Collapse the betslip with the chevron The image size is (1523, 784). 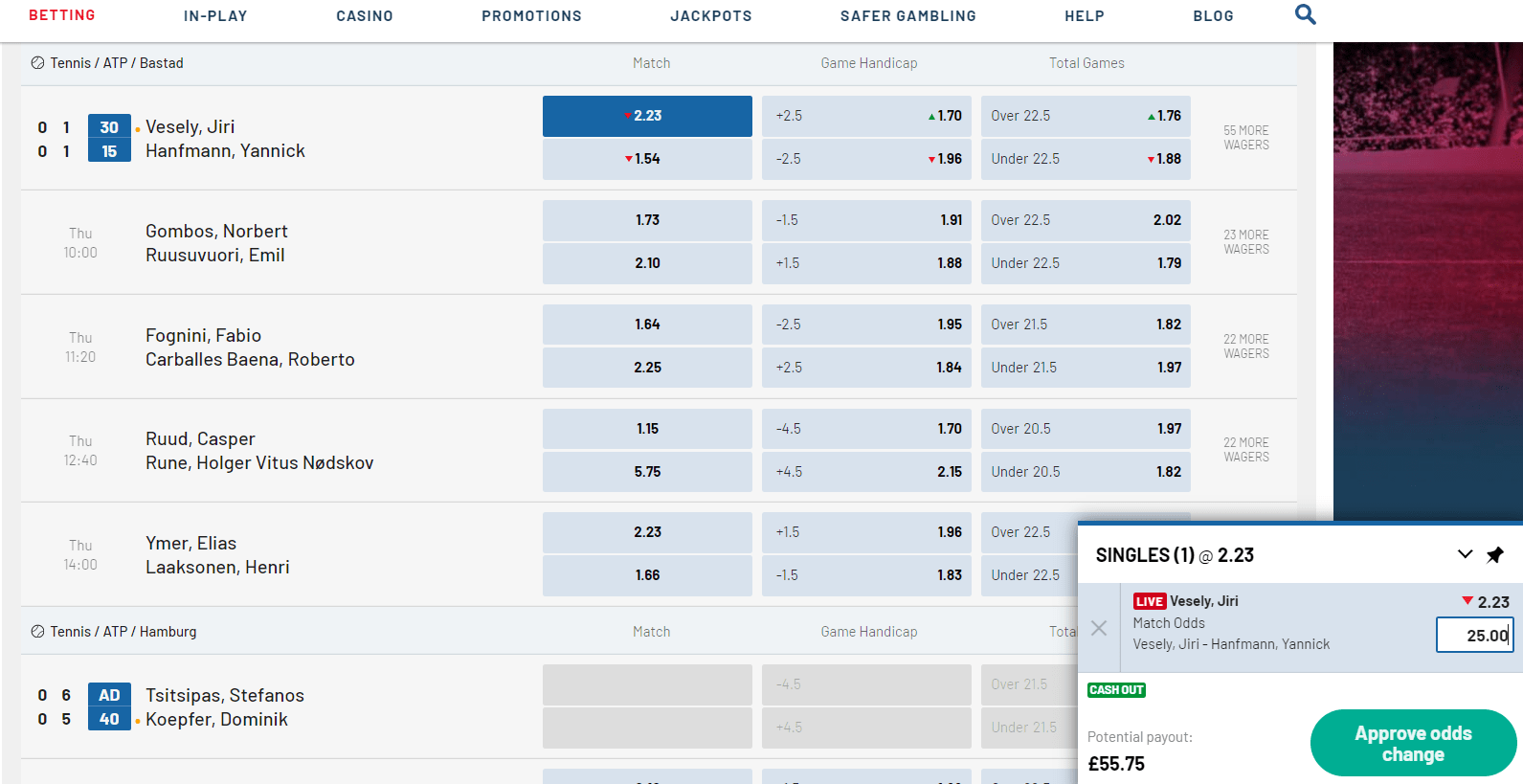click(x=1465, y=554)
